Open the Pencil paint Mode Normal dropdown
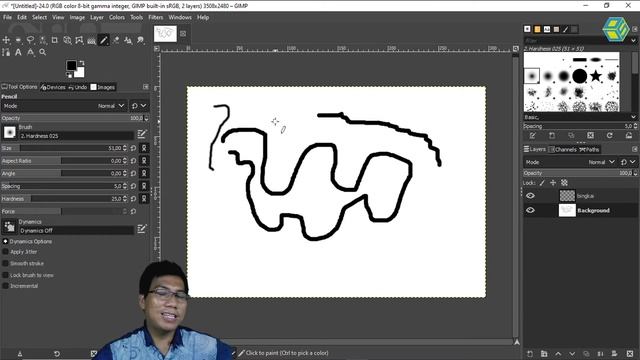 (64, 106)
